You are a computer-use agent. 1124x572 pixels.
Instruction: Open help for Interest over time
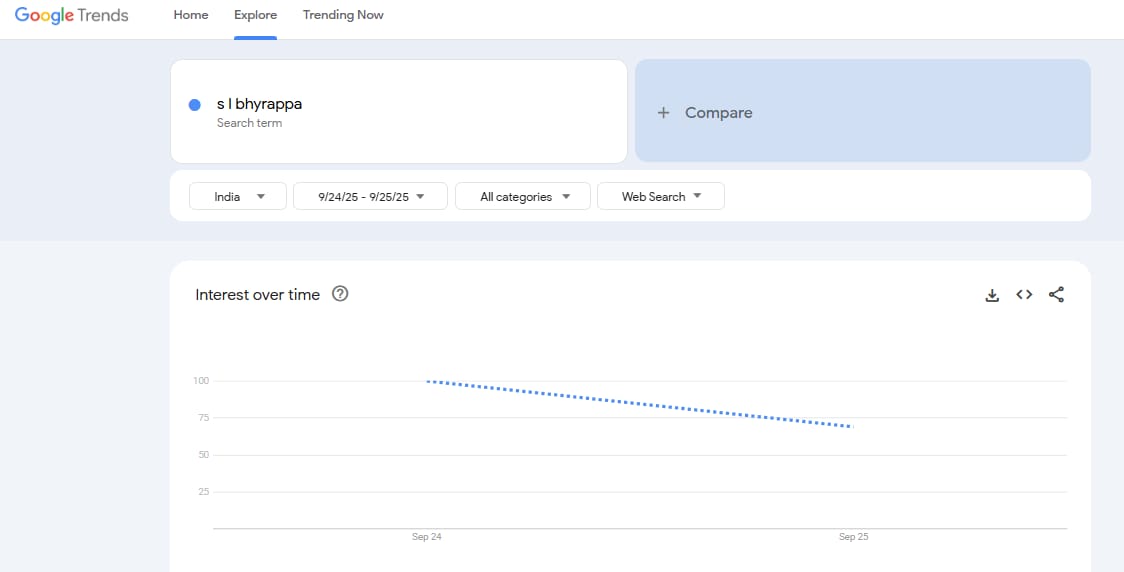(x=340, y=294)
